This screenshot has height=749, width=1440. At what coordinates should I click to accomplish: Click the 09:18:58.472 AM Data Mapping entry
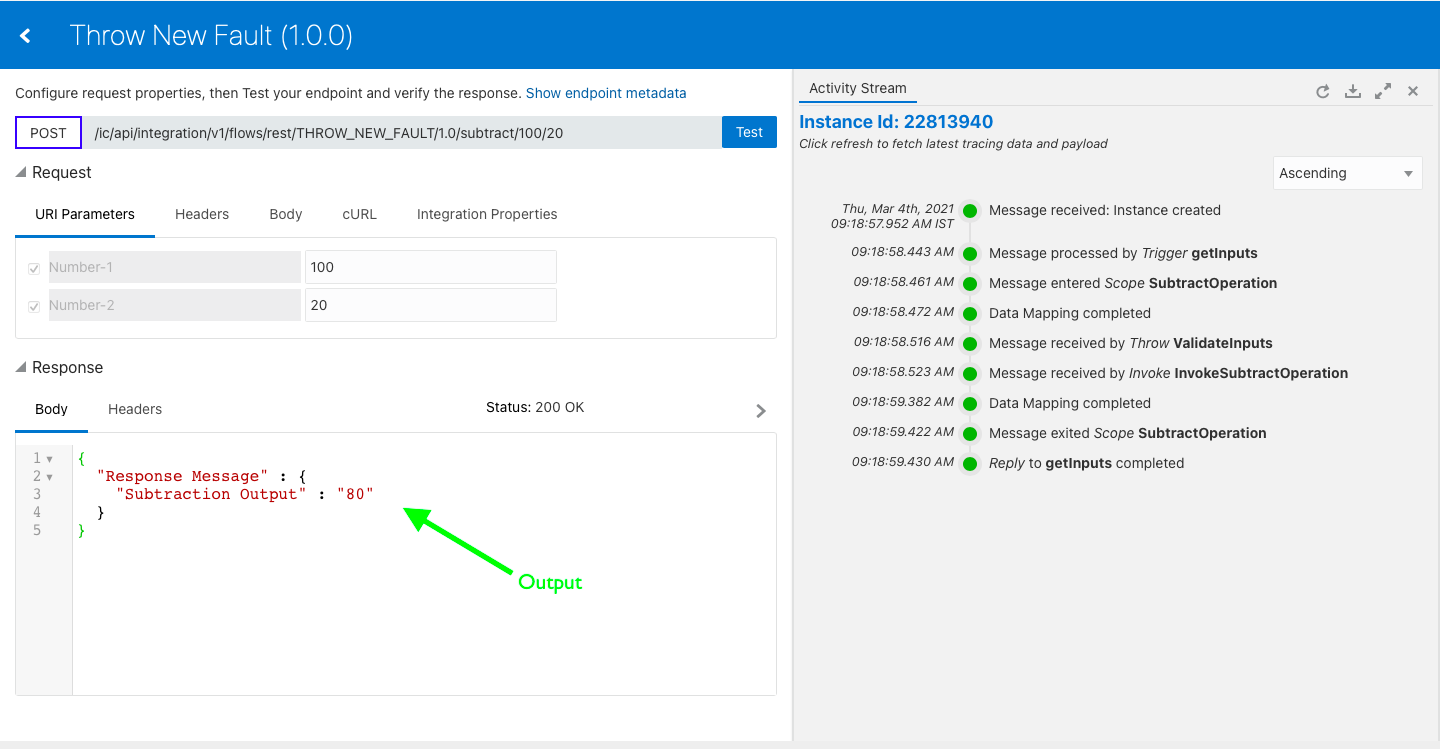click(1070, 313)
